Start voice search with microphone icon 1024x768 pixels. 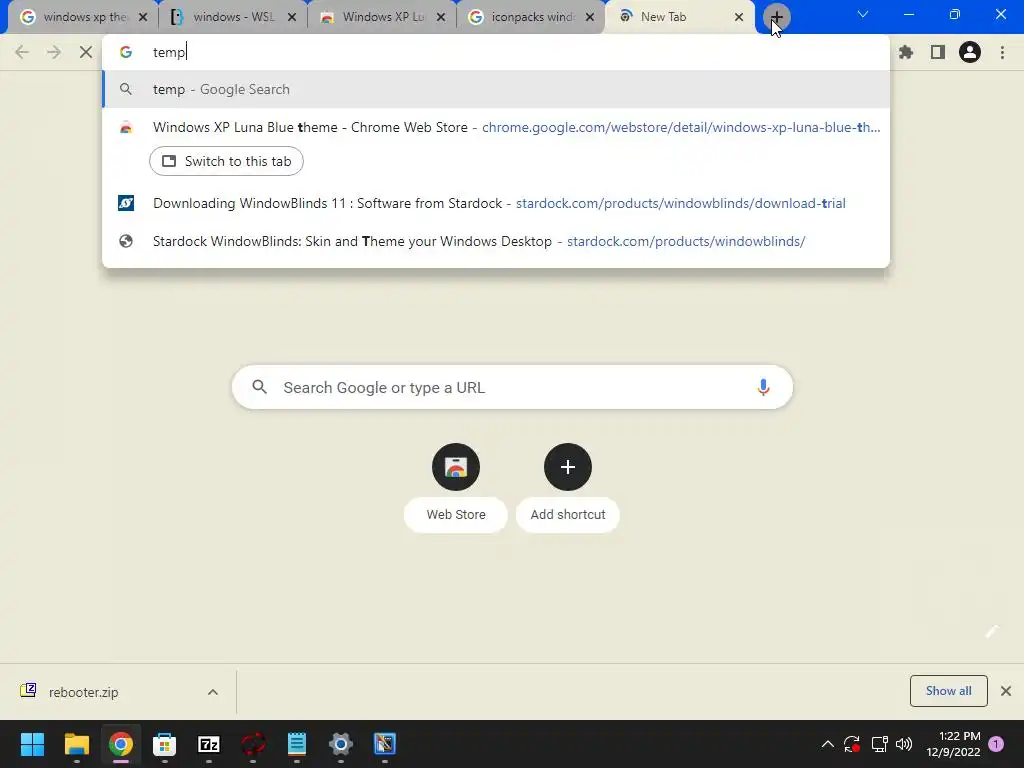(x=763, y=387)
